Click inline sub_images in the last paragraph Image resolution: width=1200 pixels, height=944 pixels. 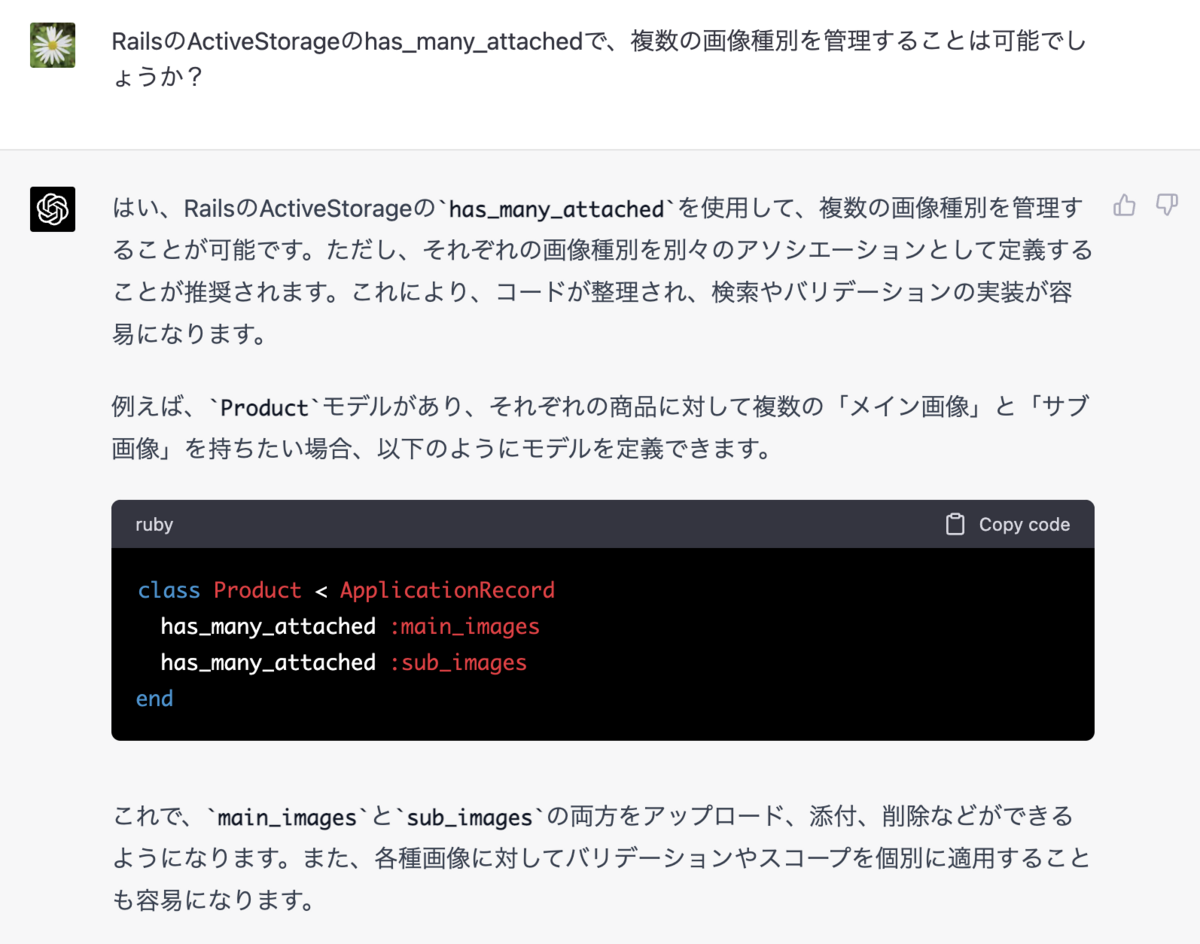470,818
